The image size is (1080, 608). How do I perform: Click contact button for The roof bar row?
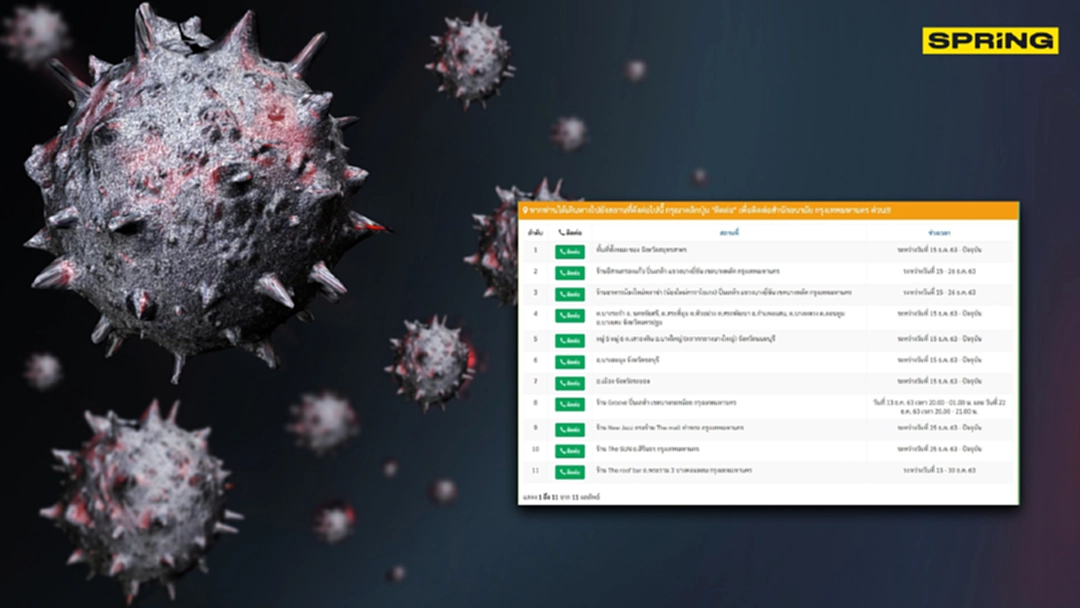[x=570, y=472]
